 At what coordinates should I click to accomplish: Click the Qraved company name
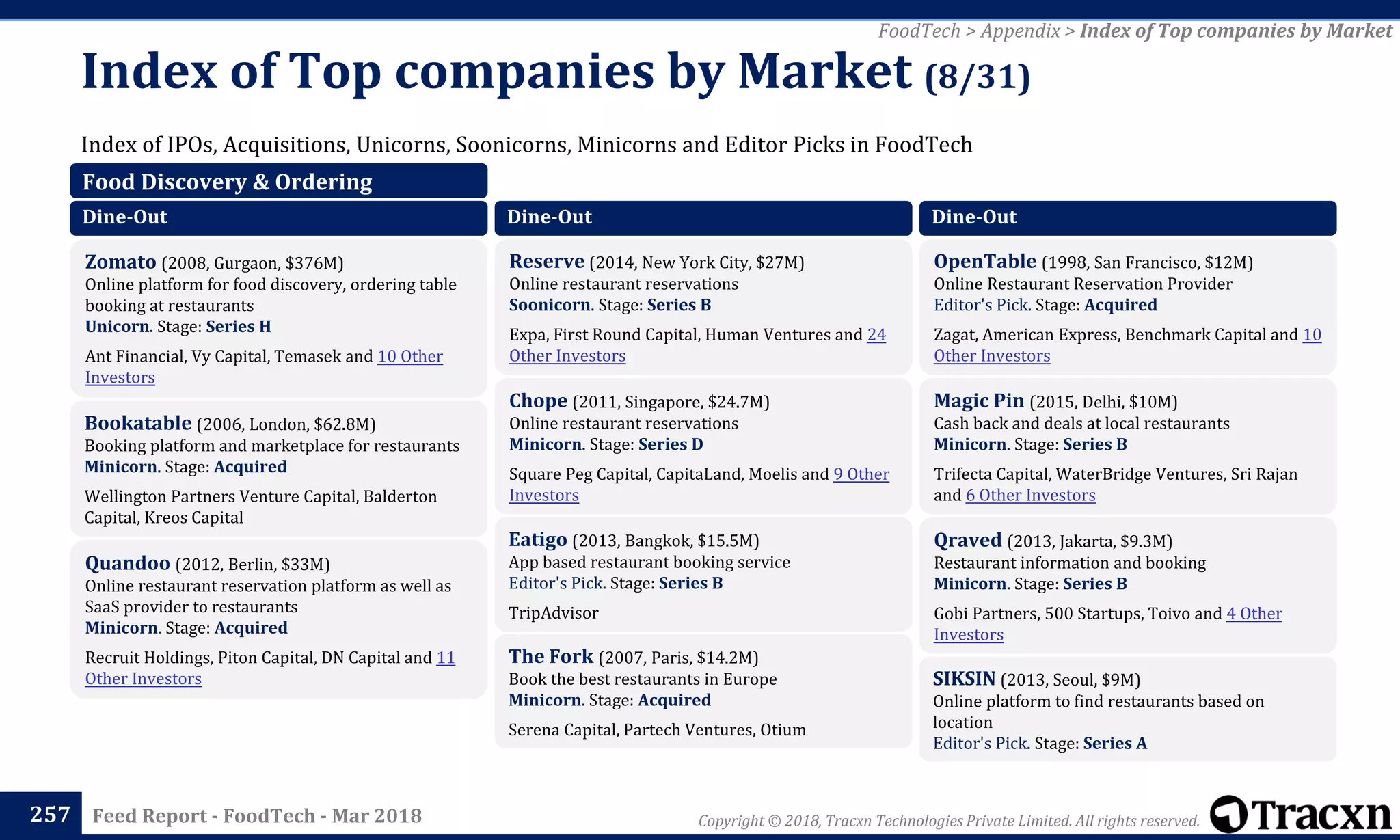[968, 540]
